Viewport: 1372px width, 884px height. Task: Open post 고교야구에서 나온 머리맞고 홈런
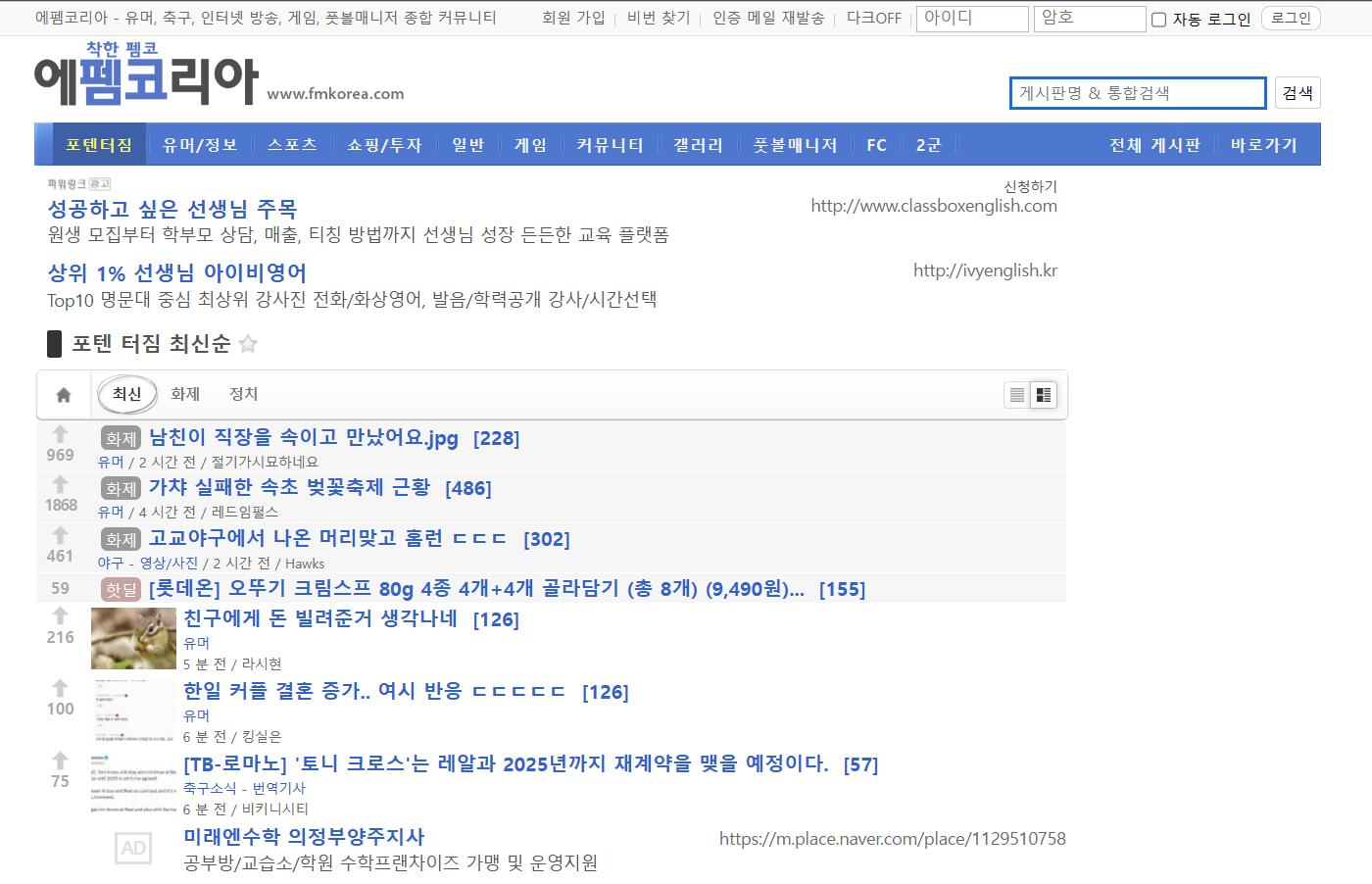328,538
